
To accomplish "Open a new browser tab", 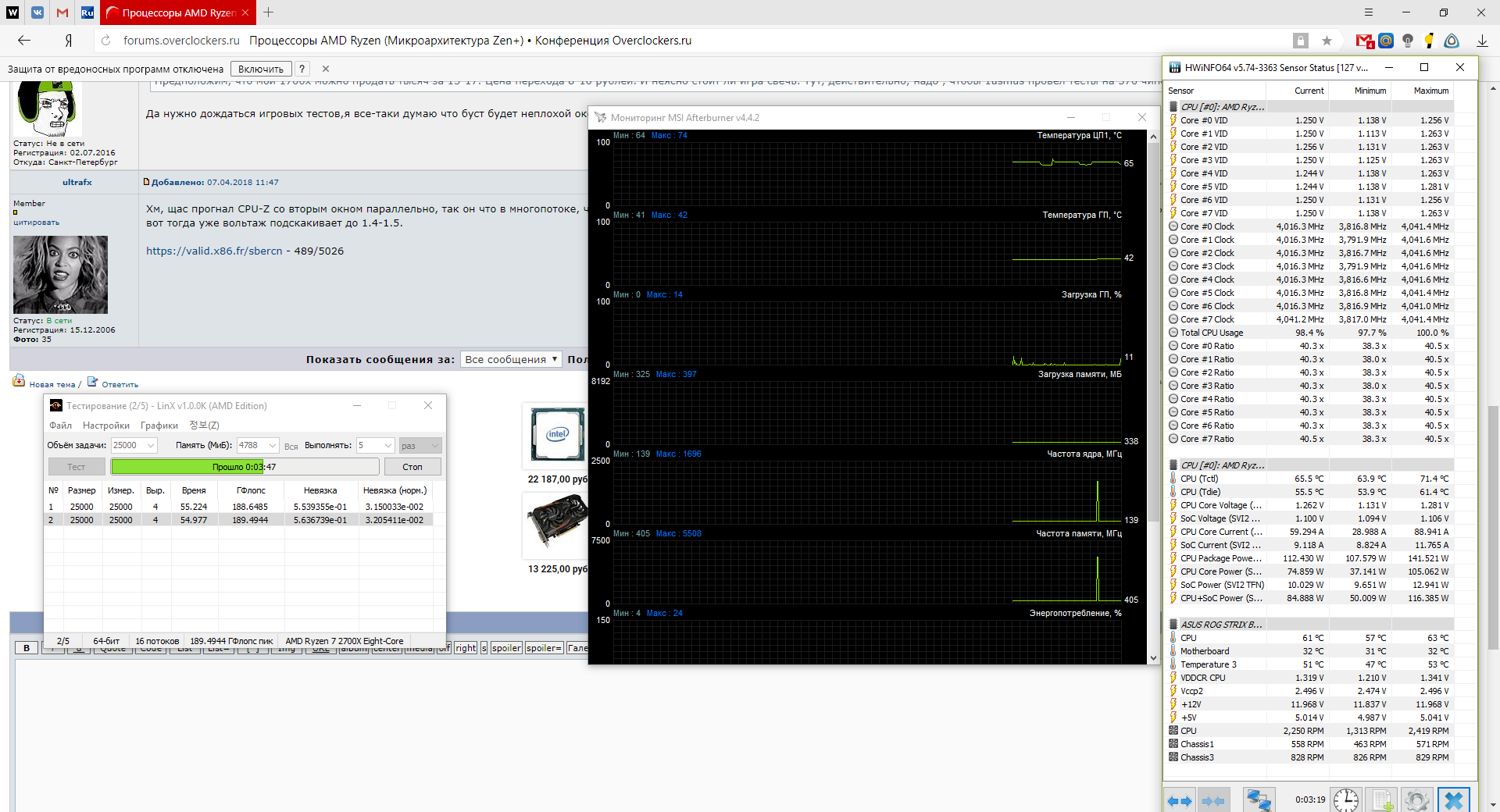I will [268, 12].
